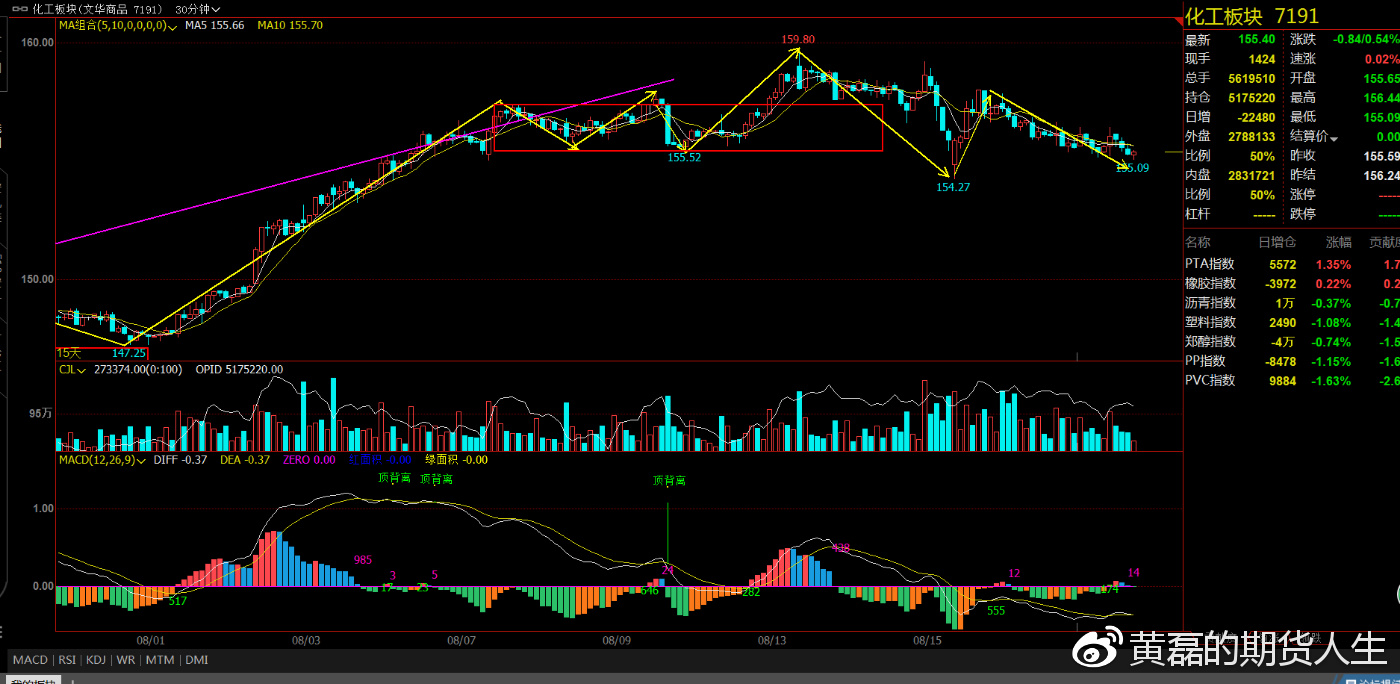Expand the MACD(12,26,9) parameter dropdown
The image size is (1400, 684).
(143, 461)
